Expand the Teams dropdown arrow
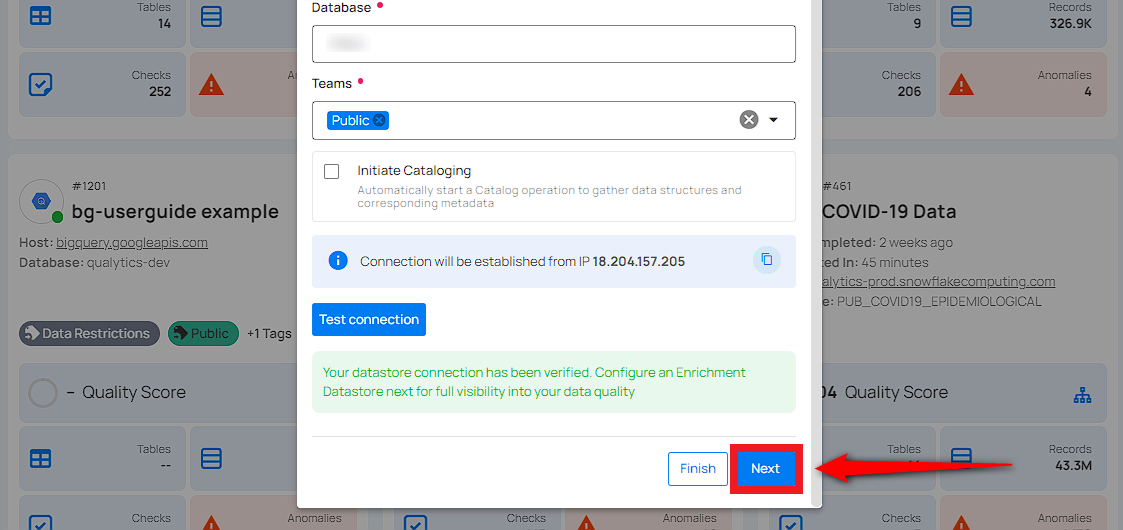 (773, 120)
